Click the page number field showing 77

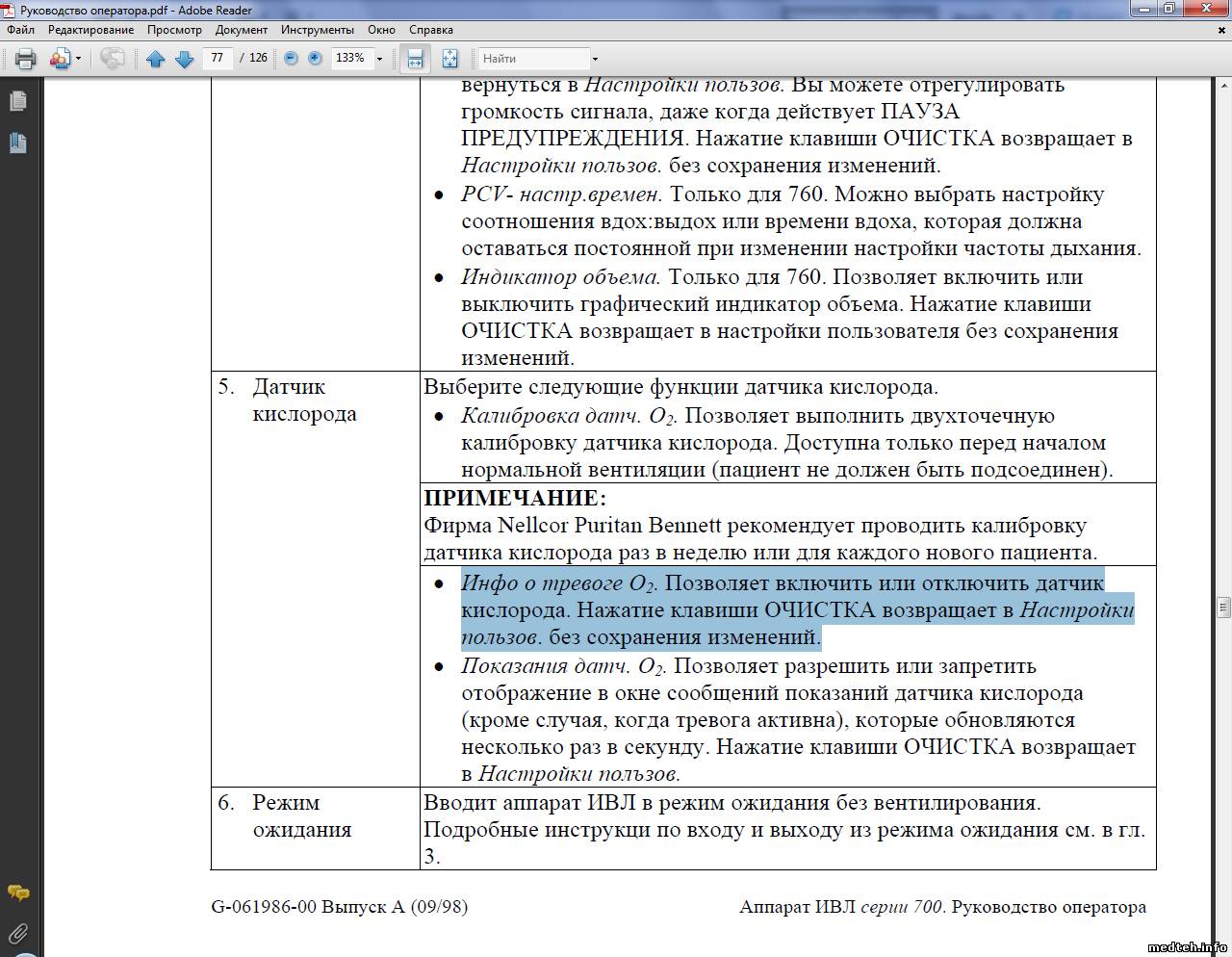218,58
